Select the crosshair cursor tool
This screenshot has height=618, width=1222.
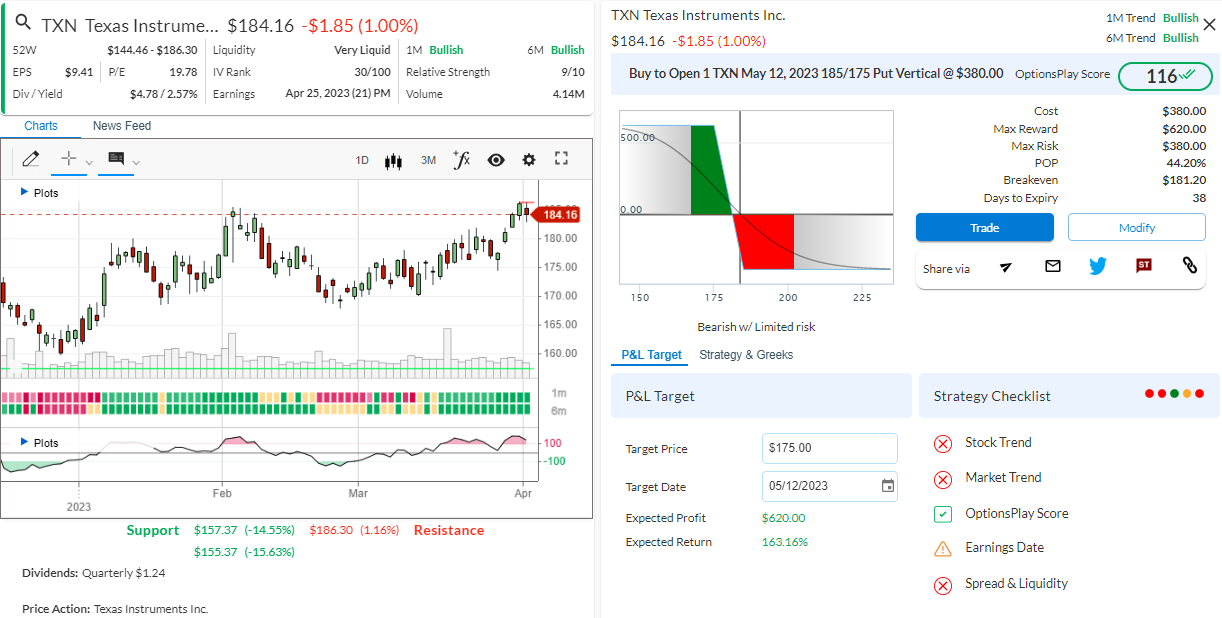click(x=68, y=159)
